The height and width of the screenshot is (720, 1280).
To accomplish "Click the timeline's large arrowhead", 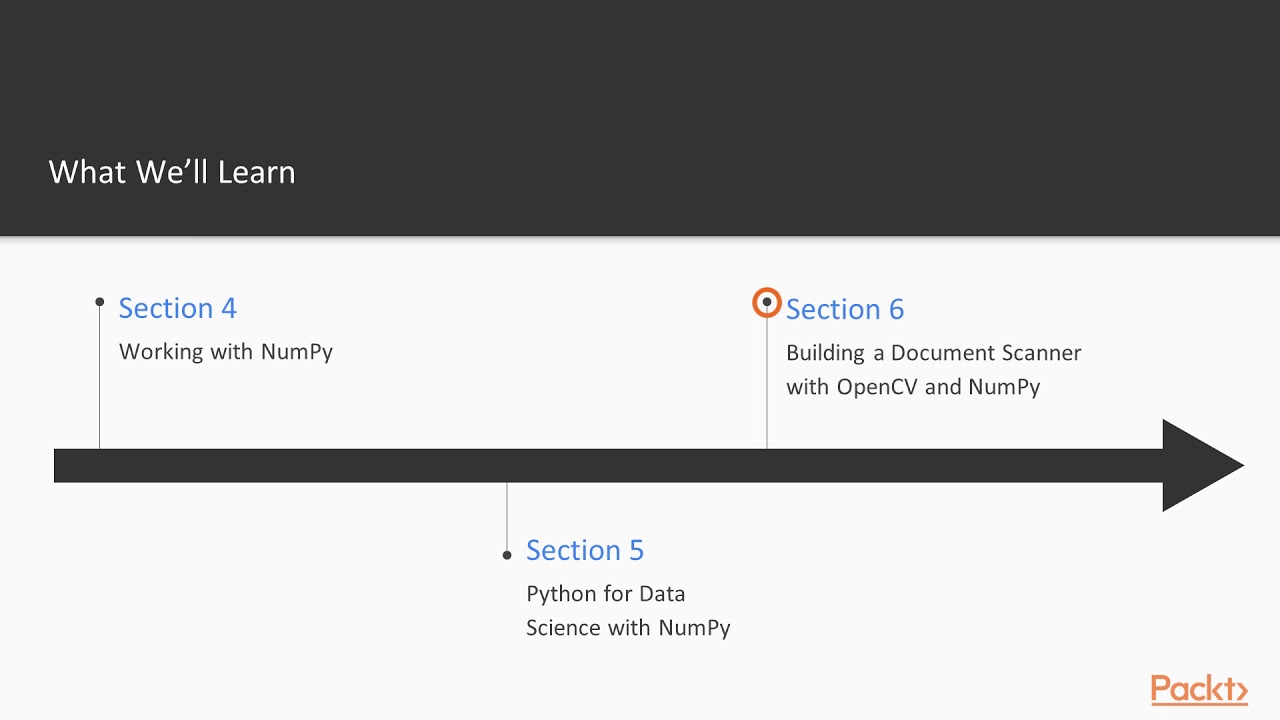I will coord(1198,466).
